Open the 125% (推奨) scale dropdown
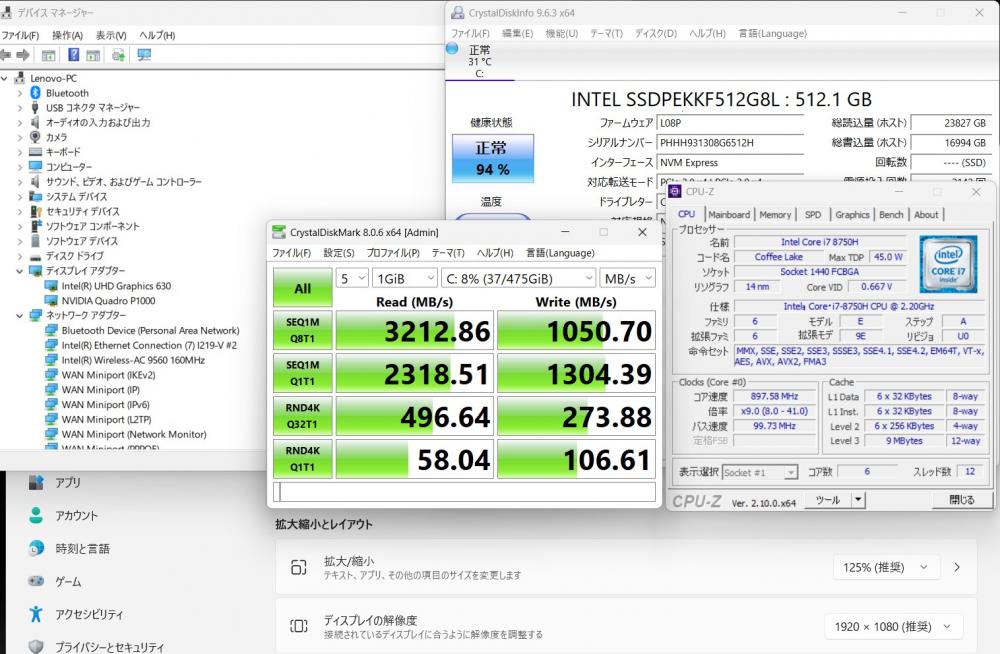Screen dimensions: 1000x654 click(885, 567)
